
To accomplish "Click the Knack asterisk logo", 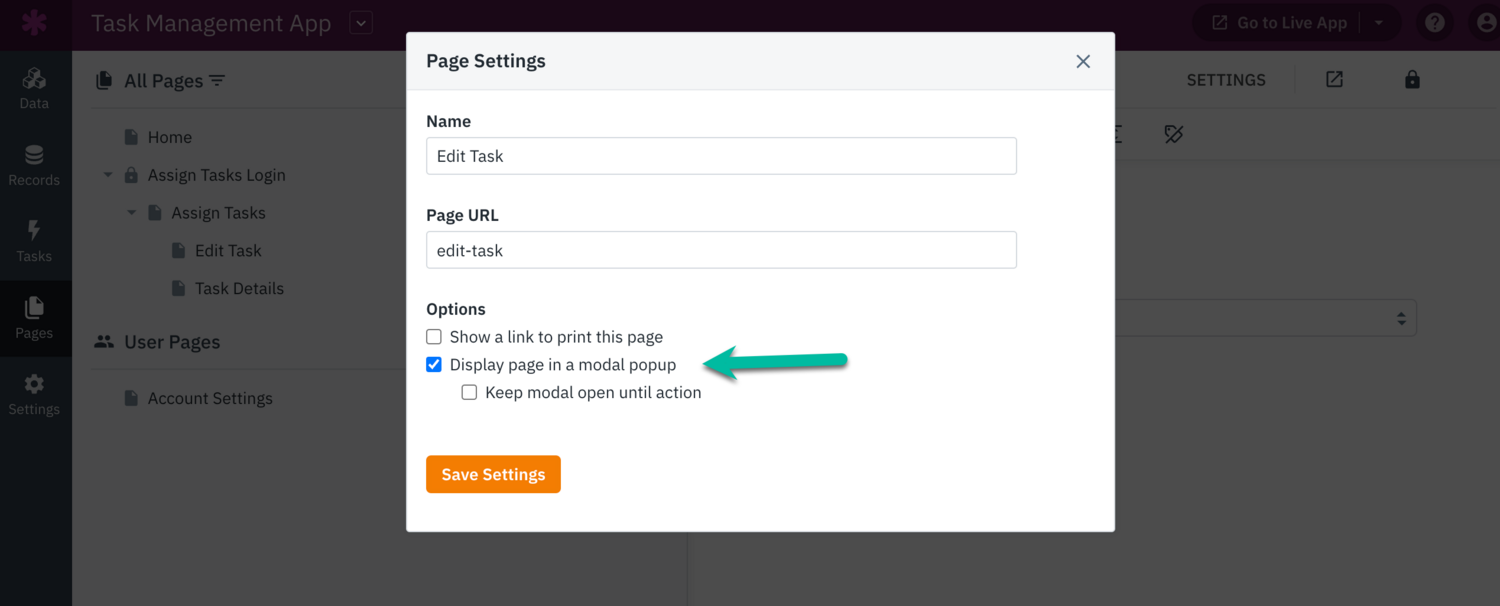I will 35,22.
